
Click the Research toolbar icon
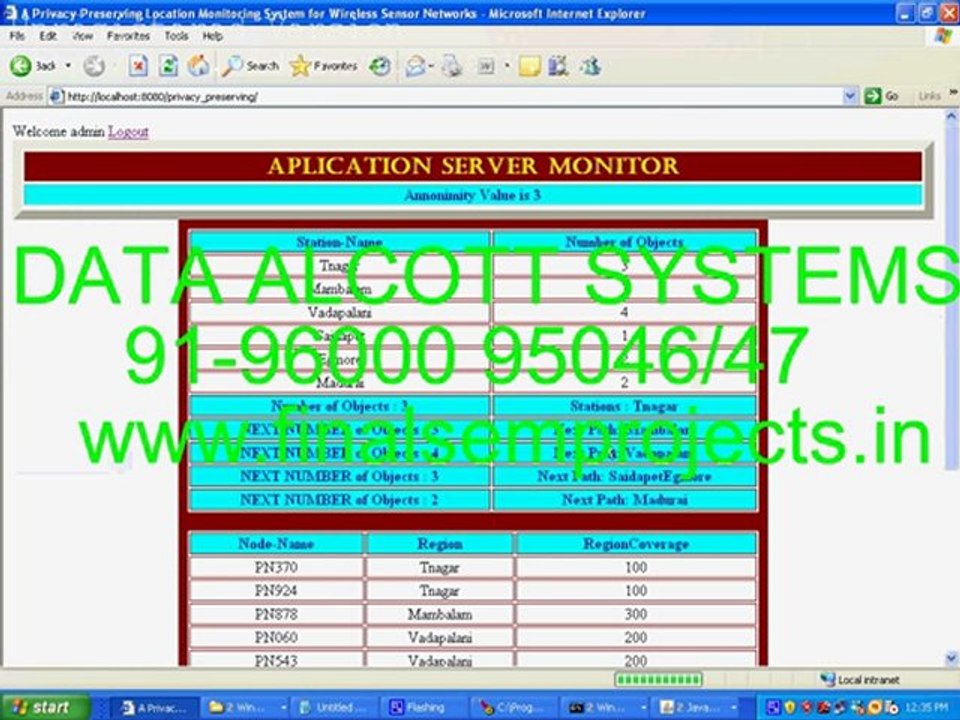click(x=558, y=66)
